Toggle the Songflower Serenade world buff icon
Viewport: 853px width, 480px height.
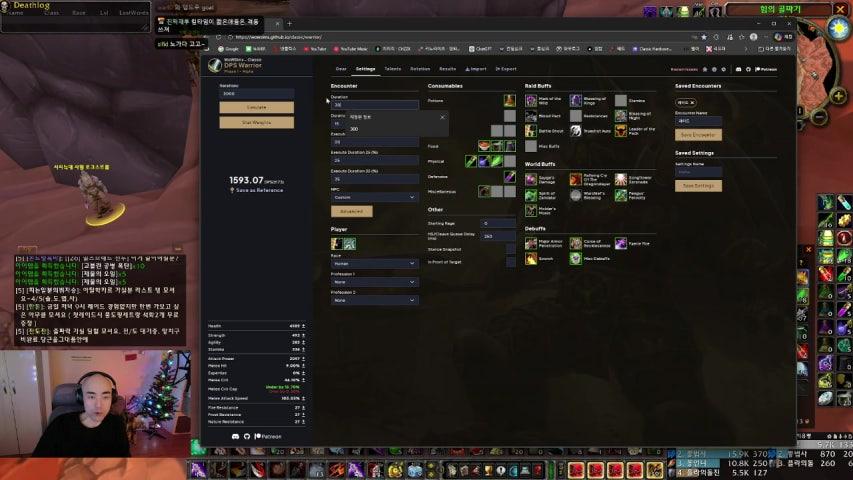(x=621, y=179)
